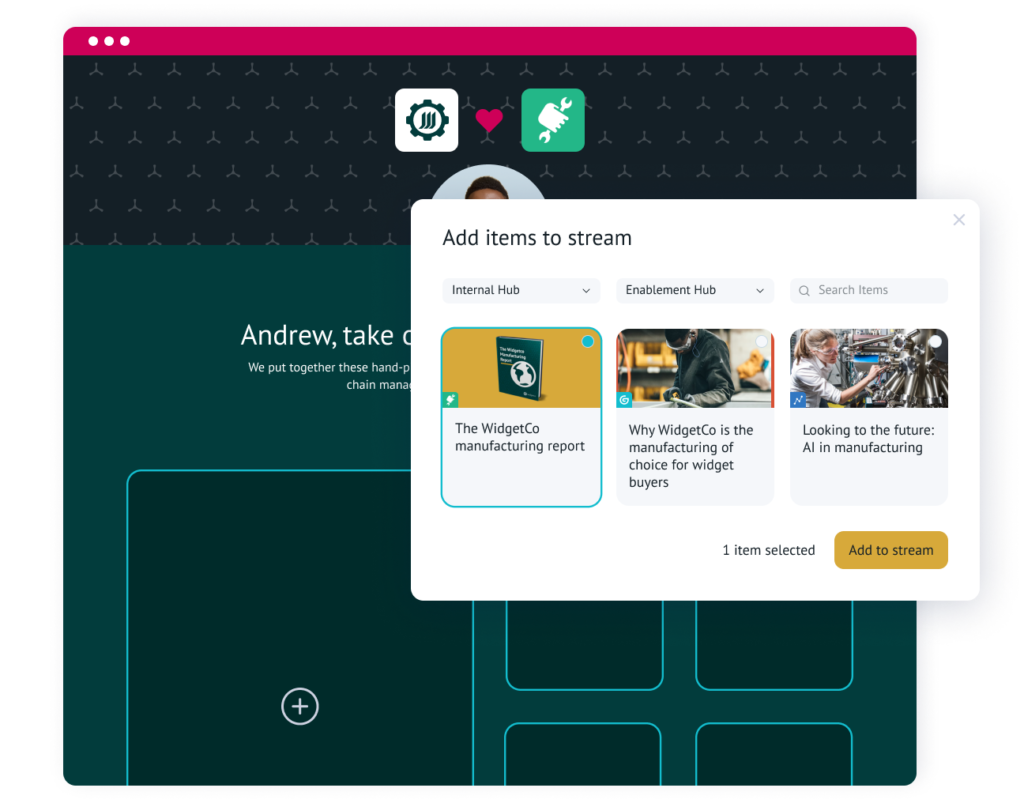Click the magnifying glass in the search field
The image size is (1024, 803).
[804, 290]
